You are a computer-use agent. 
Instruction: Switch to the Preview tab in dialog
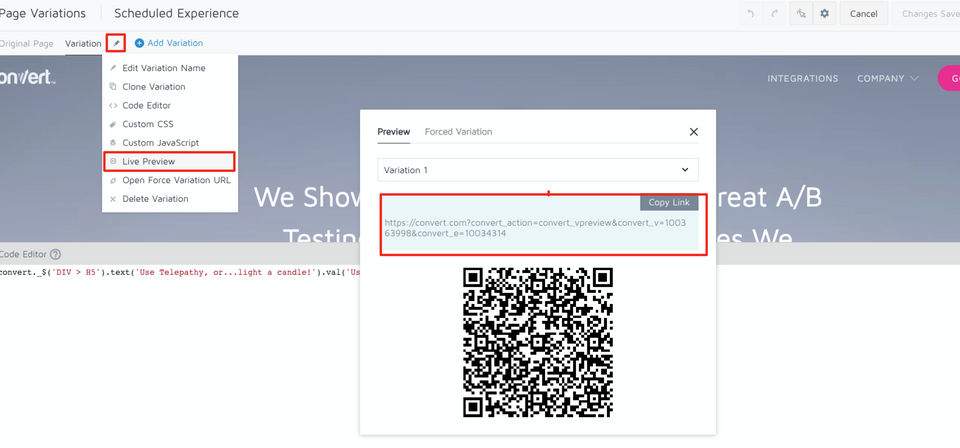click(x=394, y=132)
